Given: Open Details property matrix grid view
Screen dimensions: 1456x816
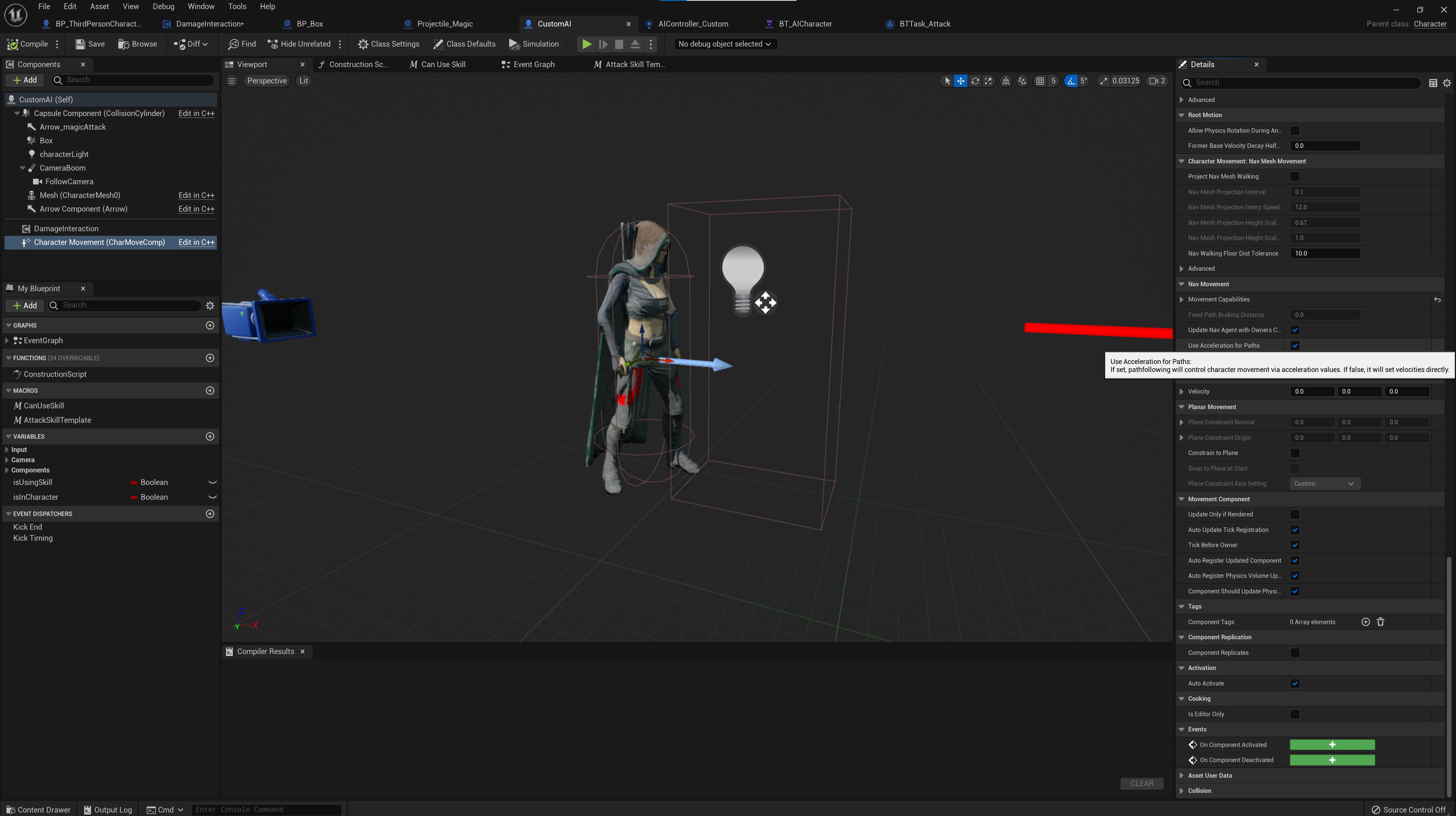Looking at the screenshot, I should [x=1433, y=83].
